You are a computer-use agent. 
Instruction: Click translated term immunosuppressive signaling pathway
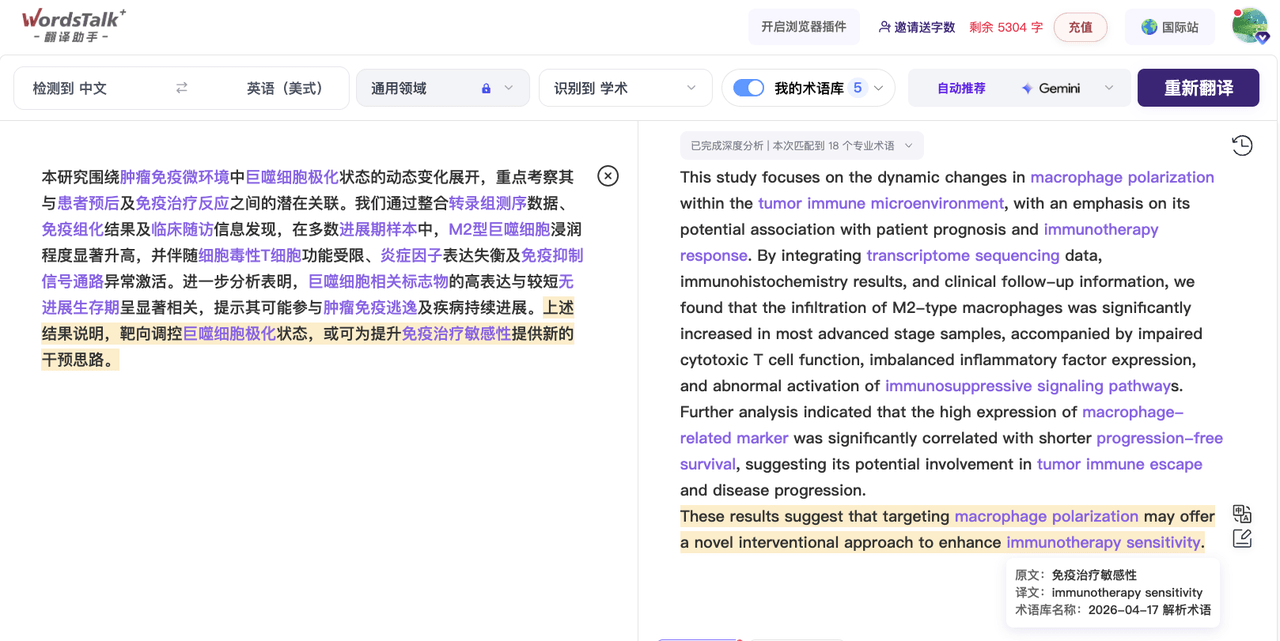1027,385
